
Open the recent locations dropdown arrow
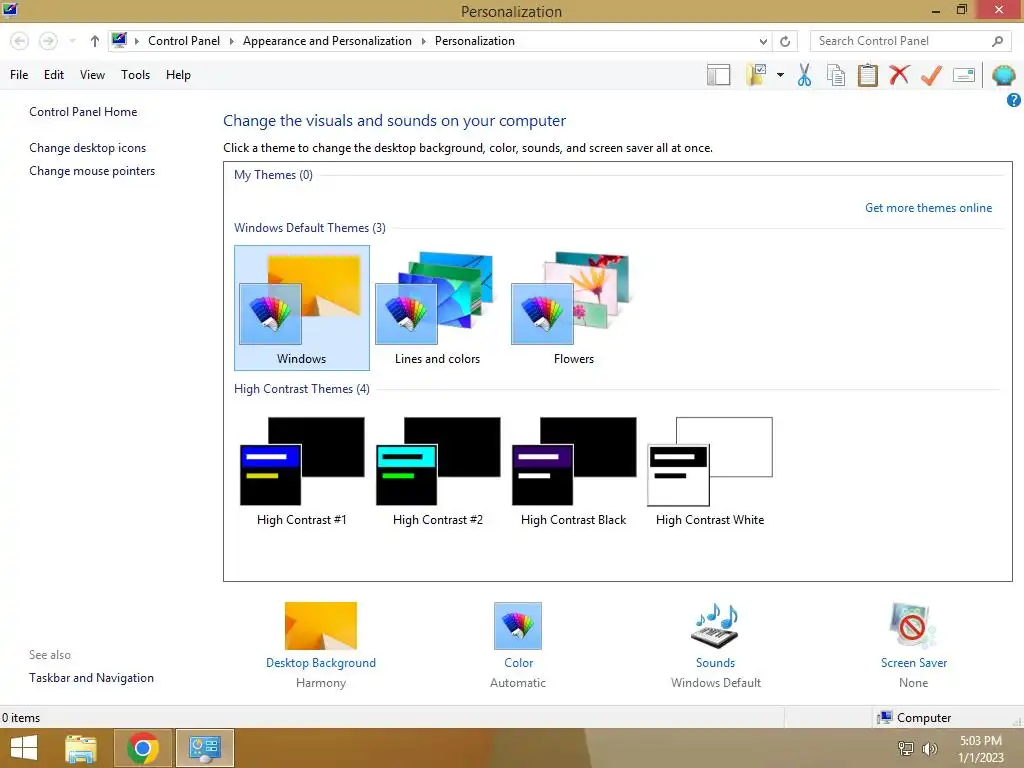coord(72,41)
